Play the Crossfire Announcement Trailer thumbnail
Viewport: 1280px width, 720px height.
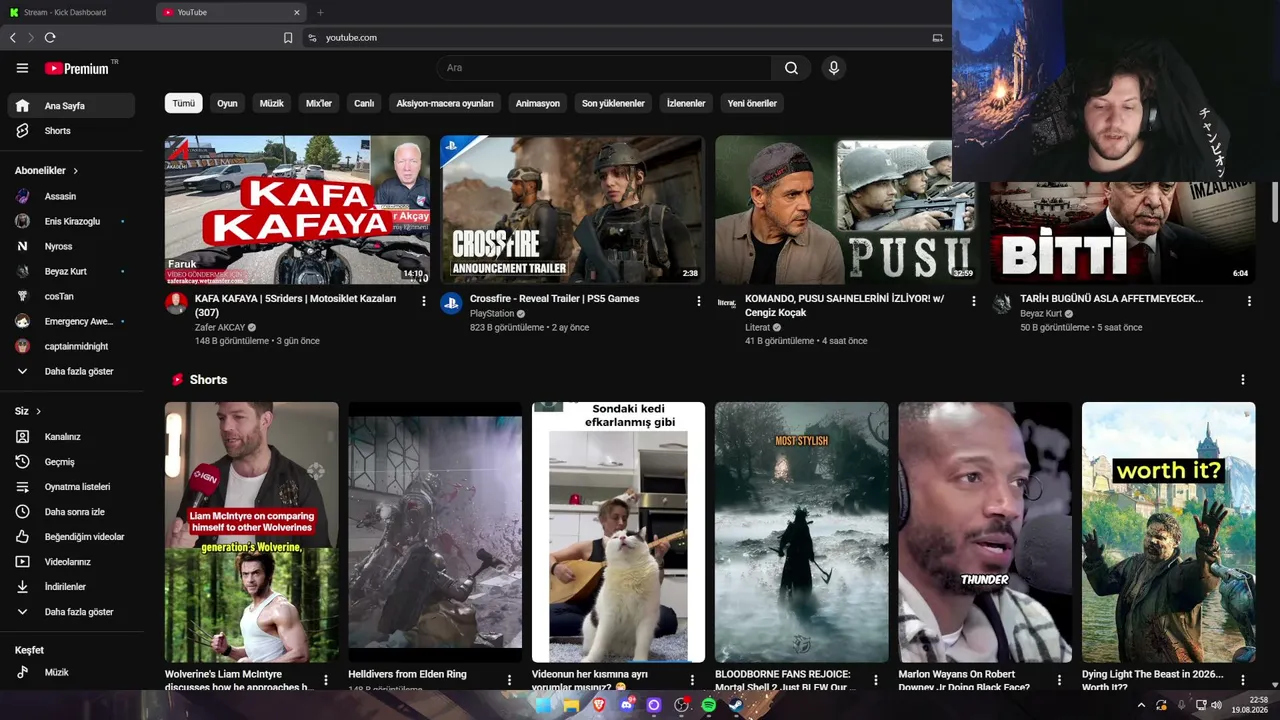point(573,210)
